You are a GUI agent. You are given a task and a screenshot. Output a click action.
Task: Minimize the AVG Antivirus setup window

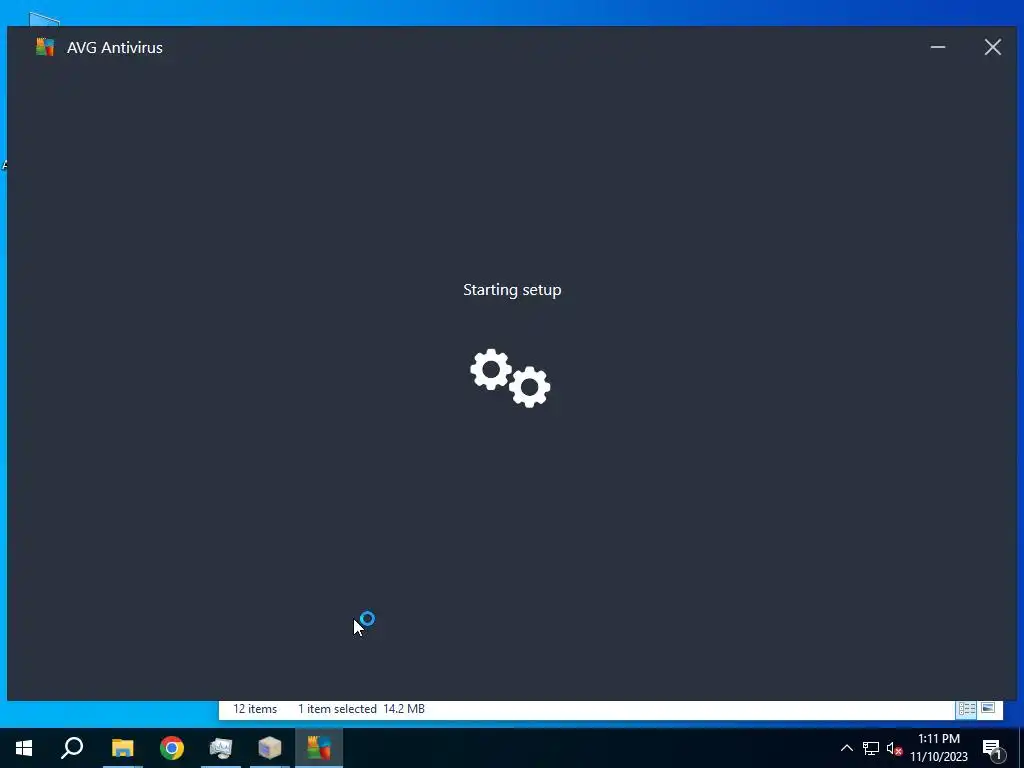(x=938, y=47)
